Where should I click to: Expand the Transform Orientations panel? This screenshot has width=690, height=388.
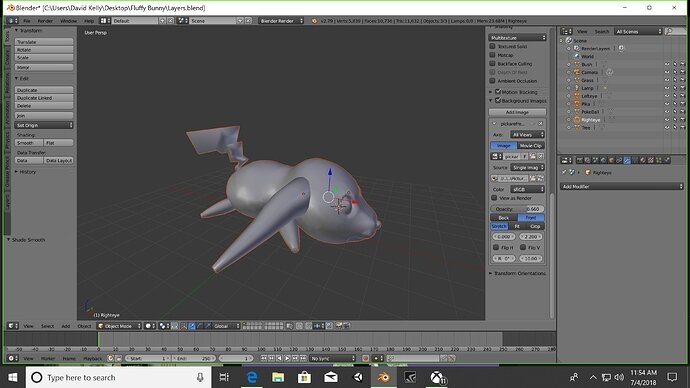(518, 273)
